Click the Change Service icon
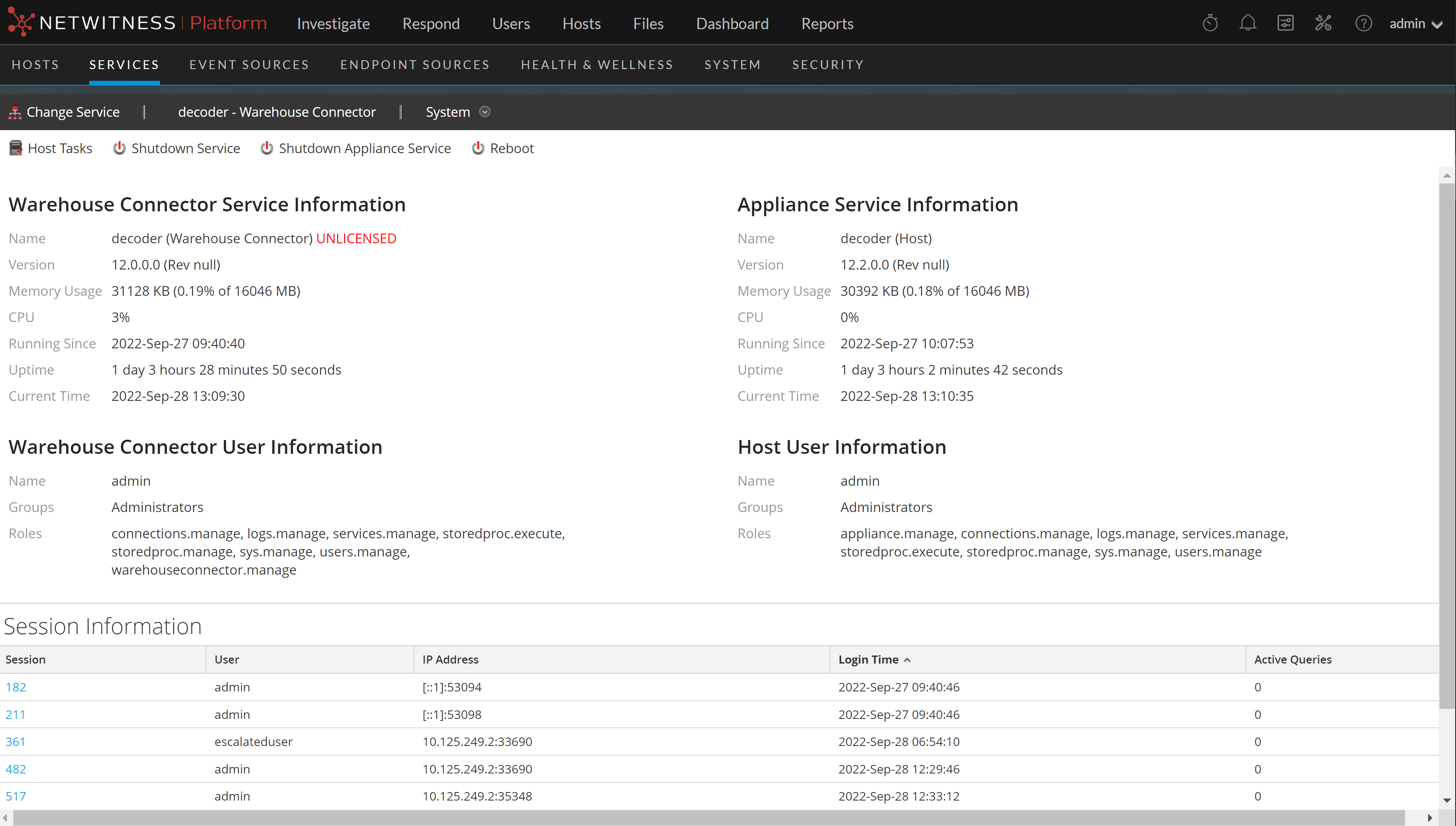The height and width of the screenshot is (826, 1456). click(x=15, y=112)
